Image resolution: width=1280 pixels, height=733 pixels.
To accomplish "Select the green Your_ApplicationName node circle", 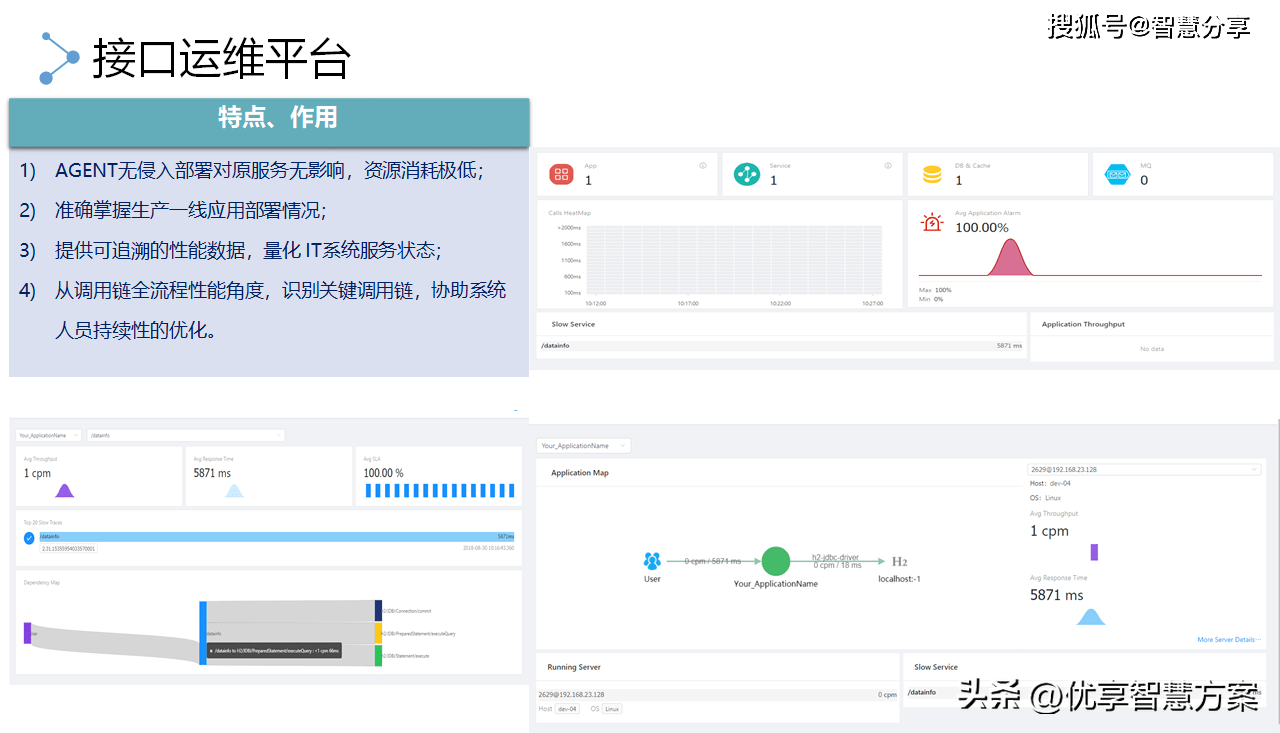I will [x=775, y=561].
